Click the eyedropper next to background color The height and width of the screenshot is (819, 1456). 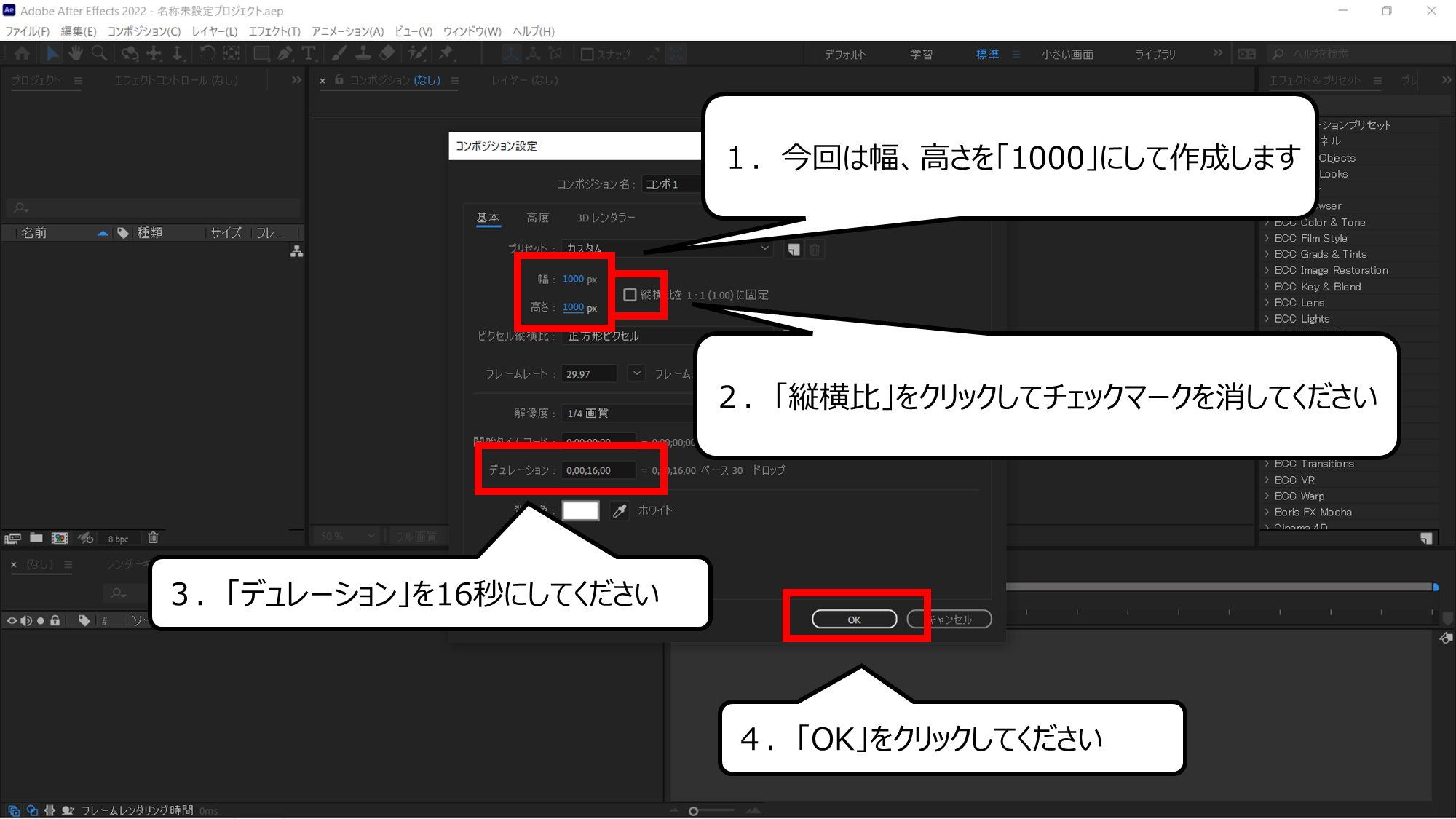tap(620, 510)
